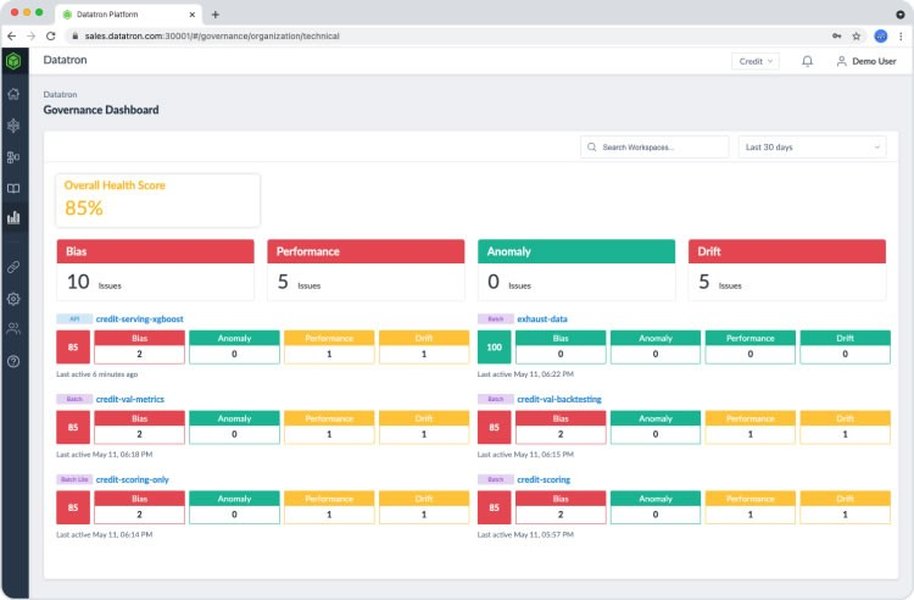Screen dimensions: 914x600
Task: Open the exhaust-data workspace link
Action: (x=542, y=319)
